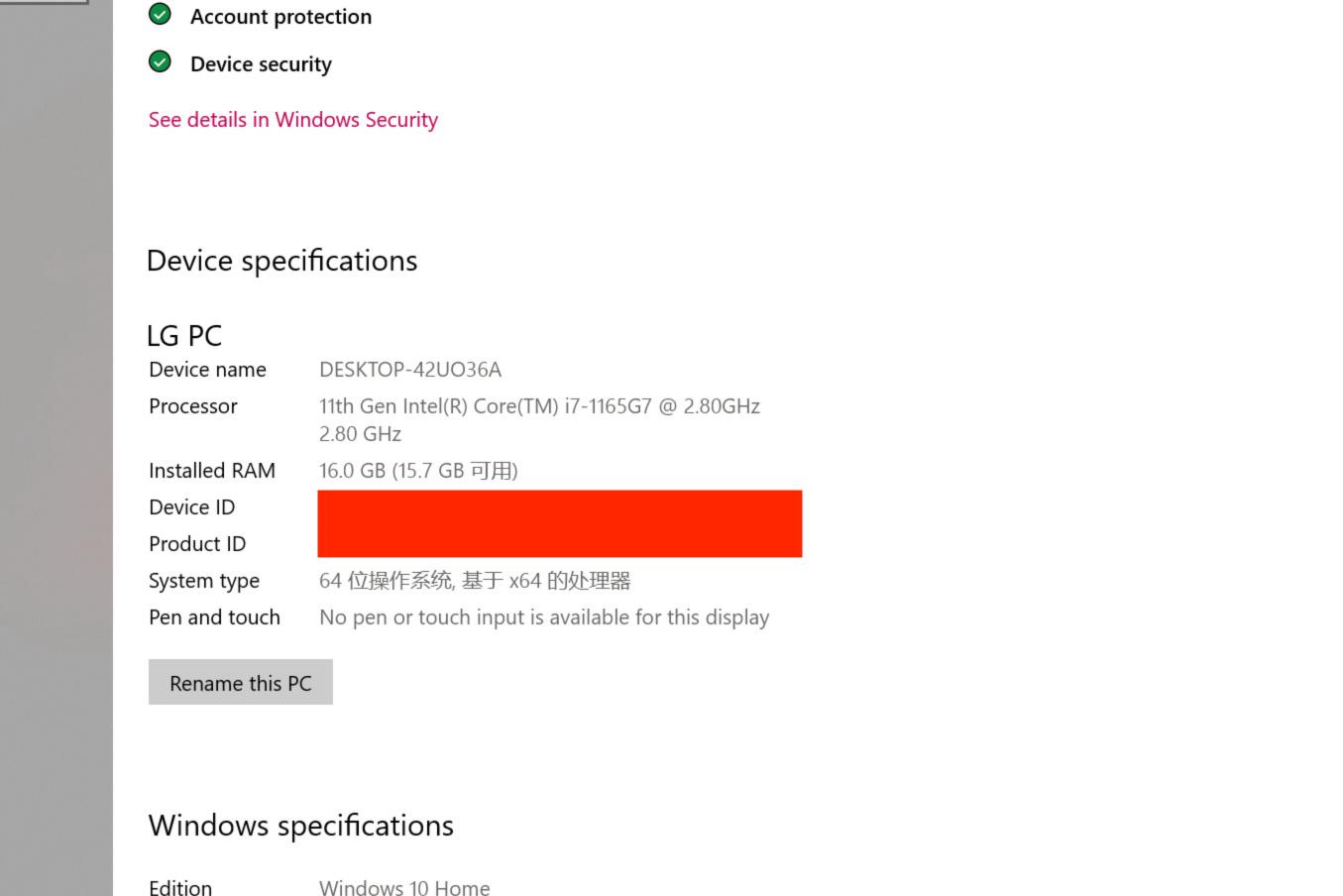Click the Processor label
Viewport: 1343px width, 896px height.
tap(193, 406)
